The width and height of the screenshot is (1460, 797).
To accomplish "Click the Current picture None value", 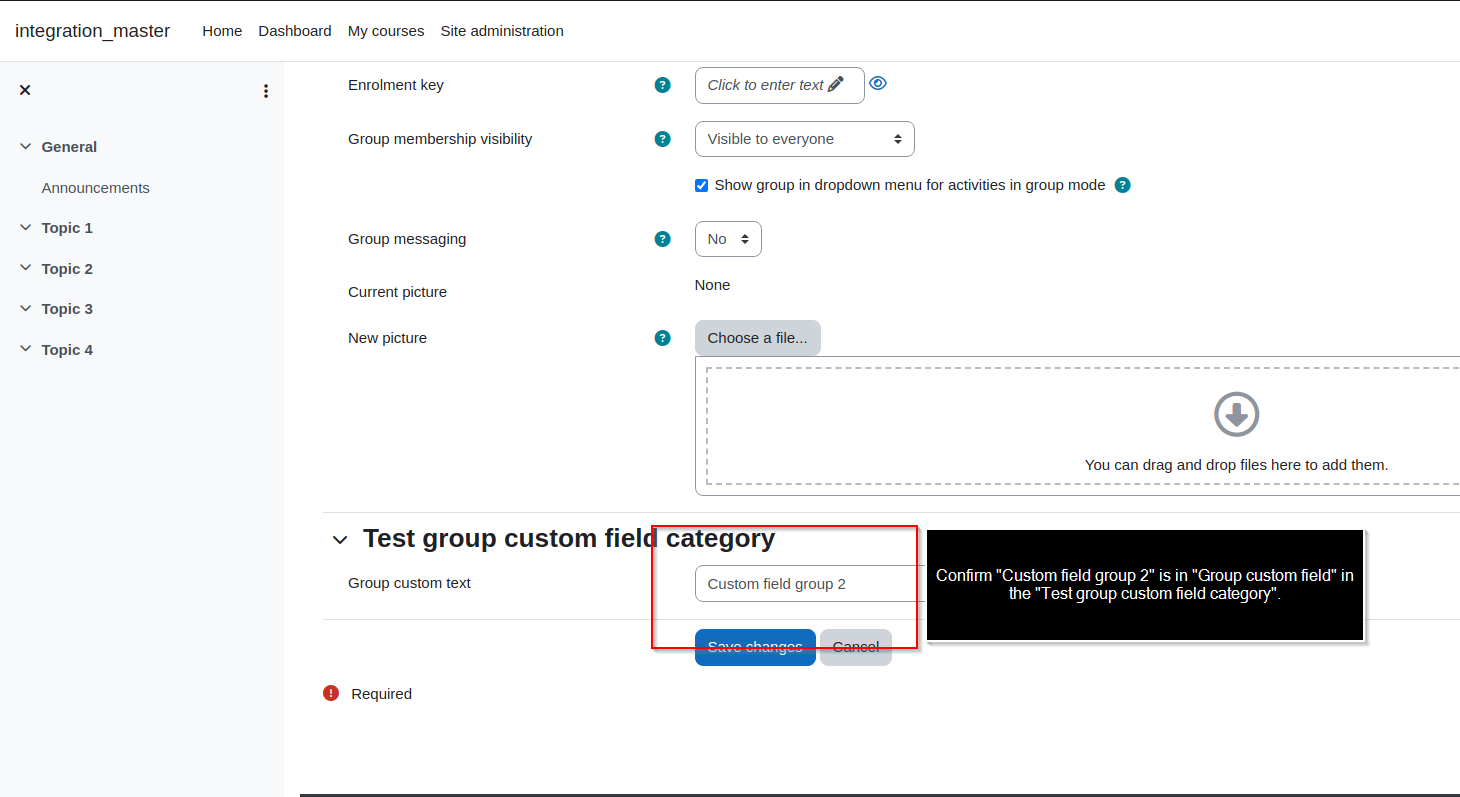I will [713, 285].
